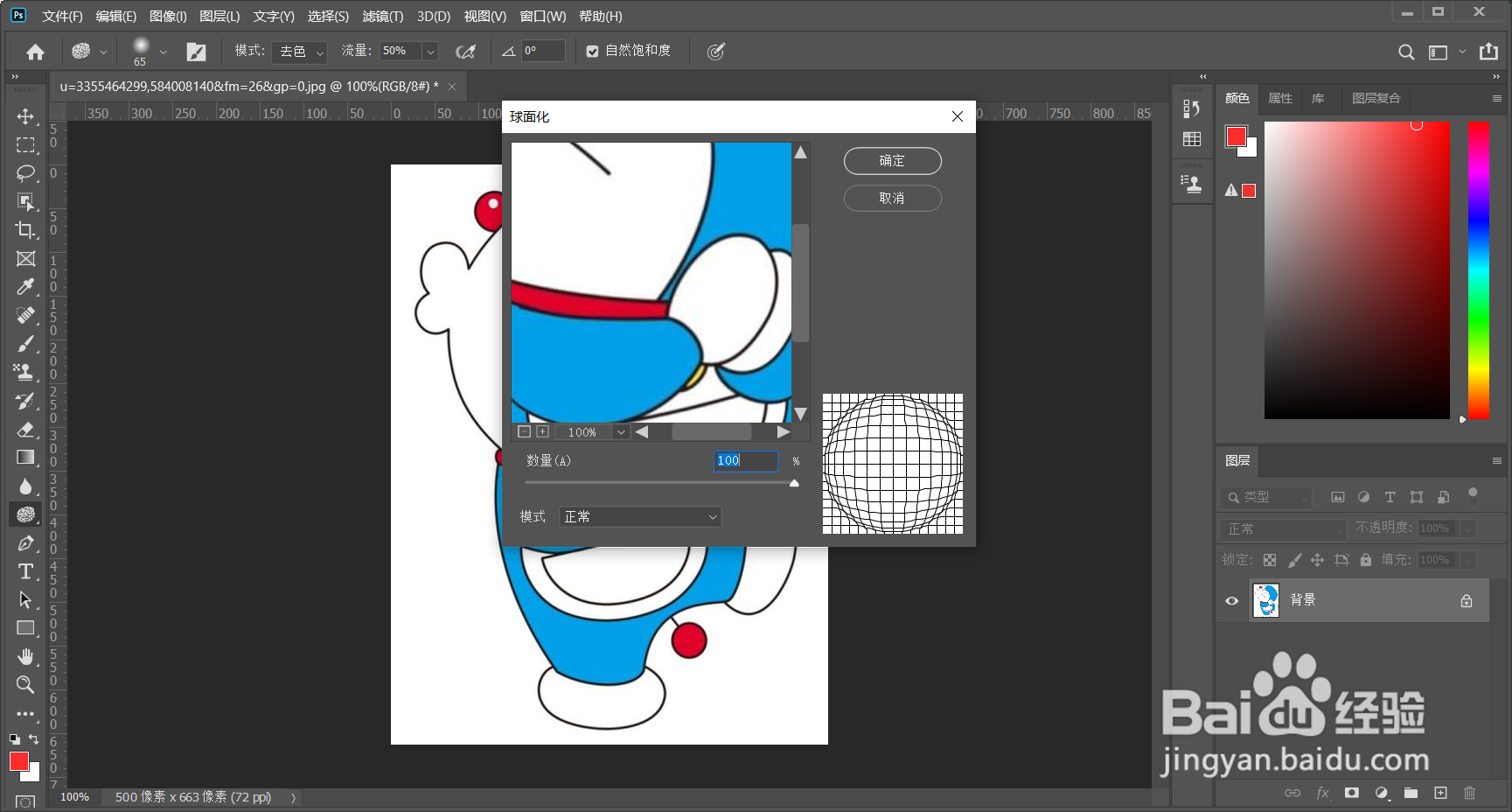Select the Crop tool
The width and height of the screenshot is (1512, 812).
25,230
